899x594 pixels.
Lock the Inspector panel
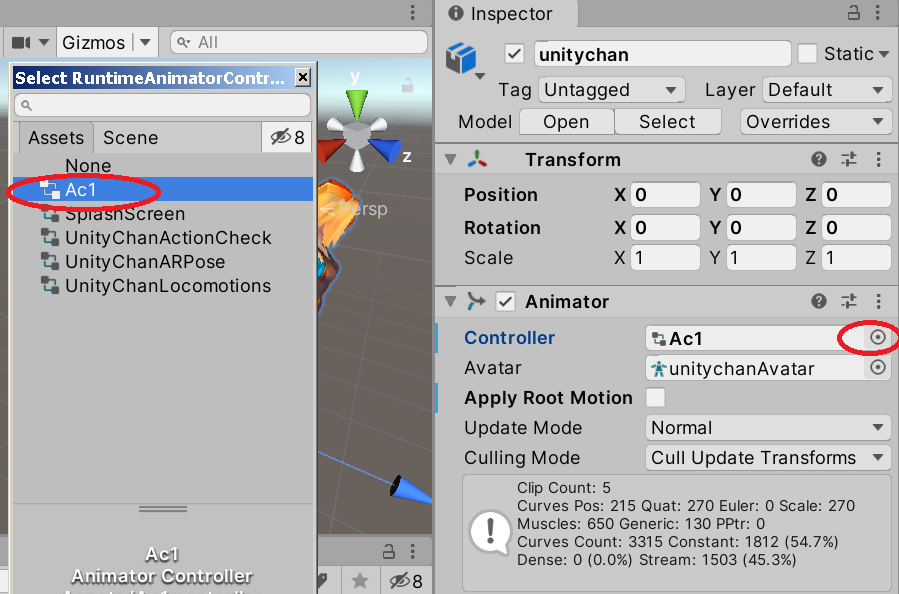click(854, 13)
